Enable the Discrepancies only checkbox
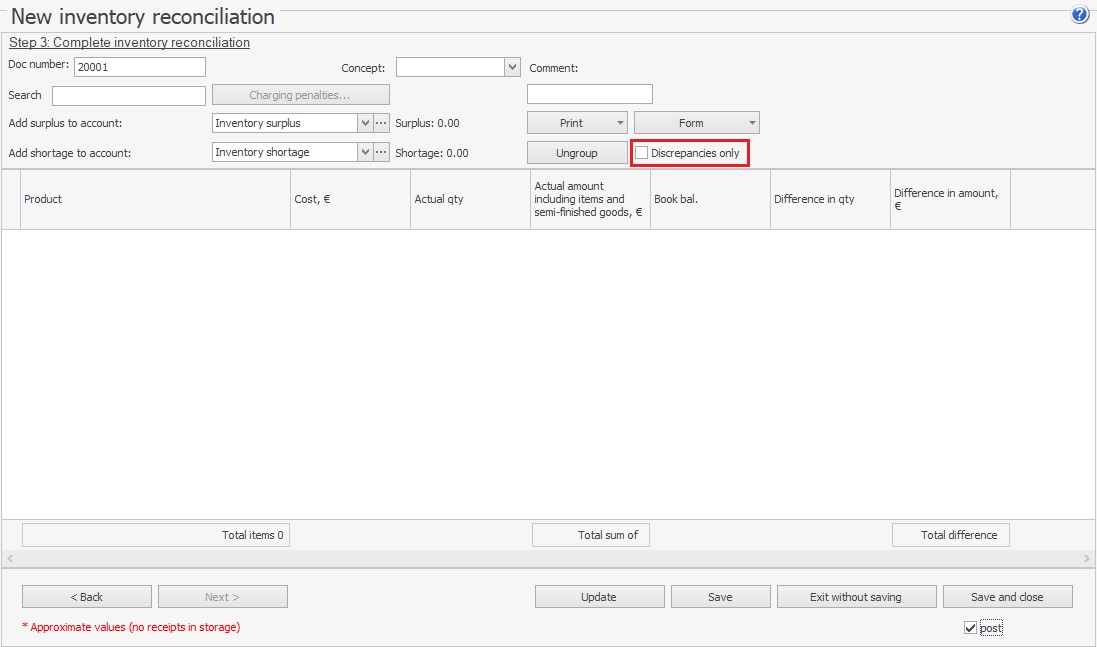 click(642, 153)
